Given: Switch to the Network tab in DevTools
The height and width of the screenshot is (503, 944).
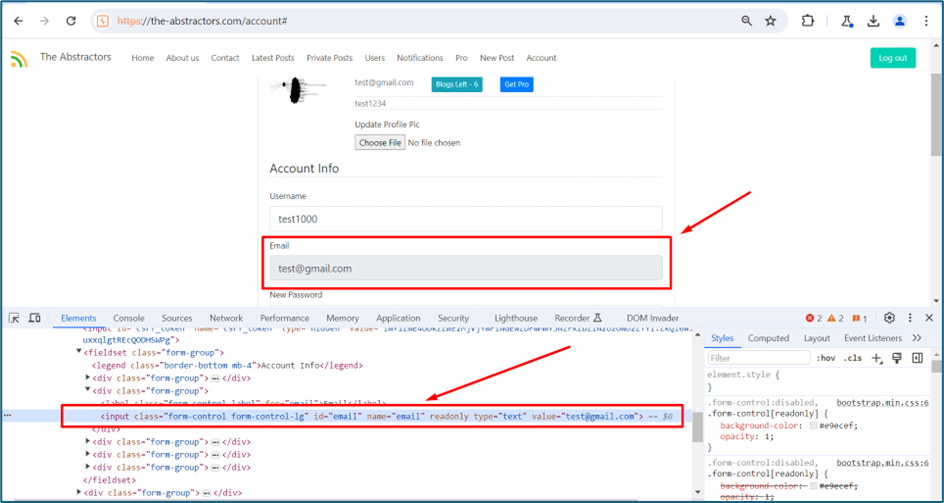Looking at the screenshot, I should pos(226,318).
